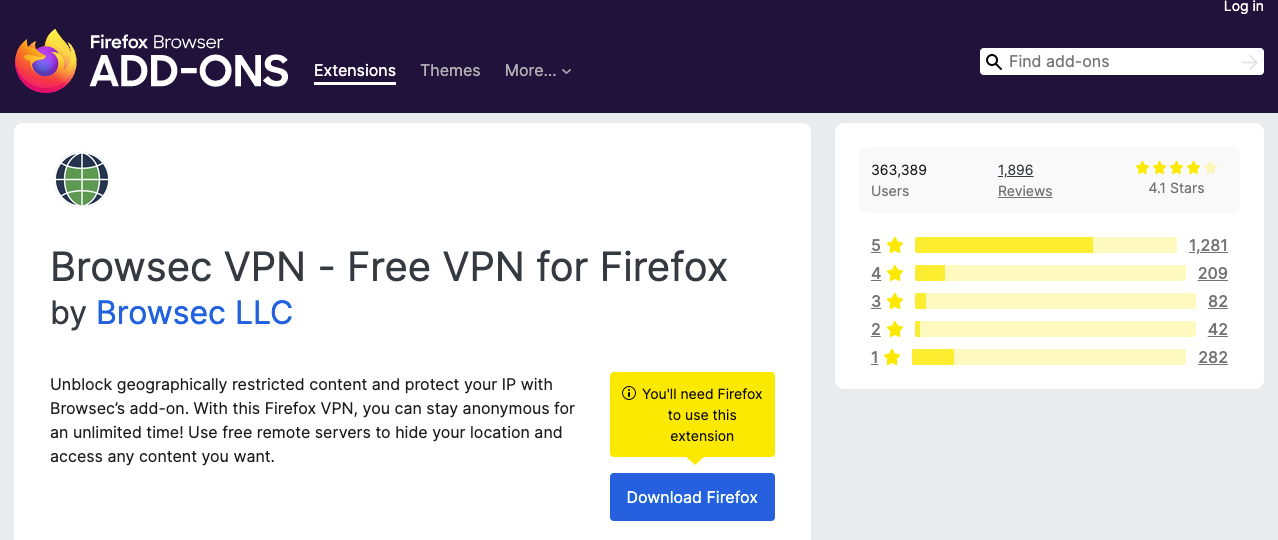1278x540 pixels.
Task: Open the 1,896 Reviews link
Action: (1025, 180)
